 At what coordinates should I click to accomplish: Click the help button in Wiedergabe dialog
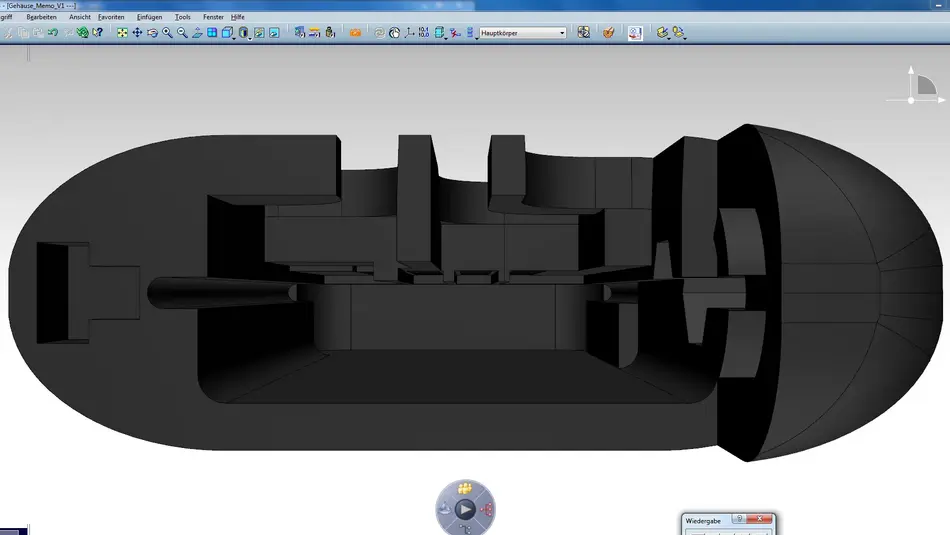pos(738,520)
